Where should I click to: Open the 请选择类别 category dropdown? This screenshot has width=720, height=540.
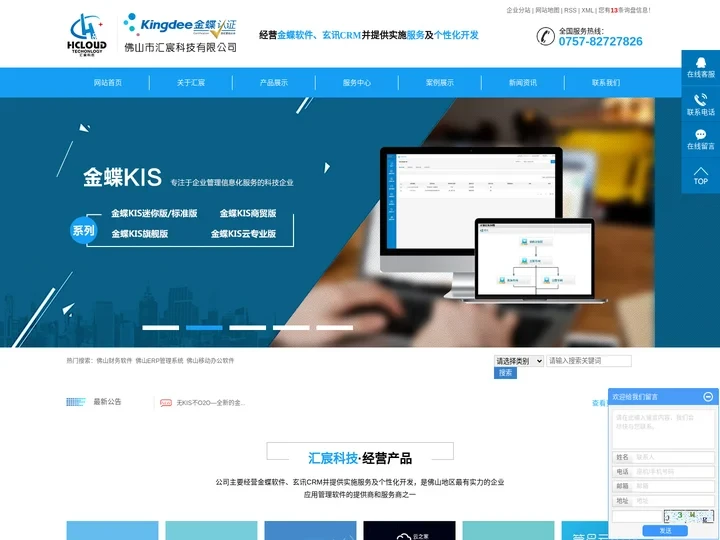point(519,361)
